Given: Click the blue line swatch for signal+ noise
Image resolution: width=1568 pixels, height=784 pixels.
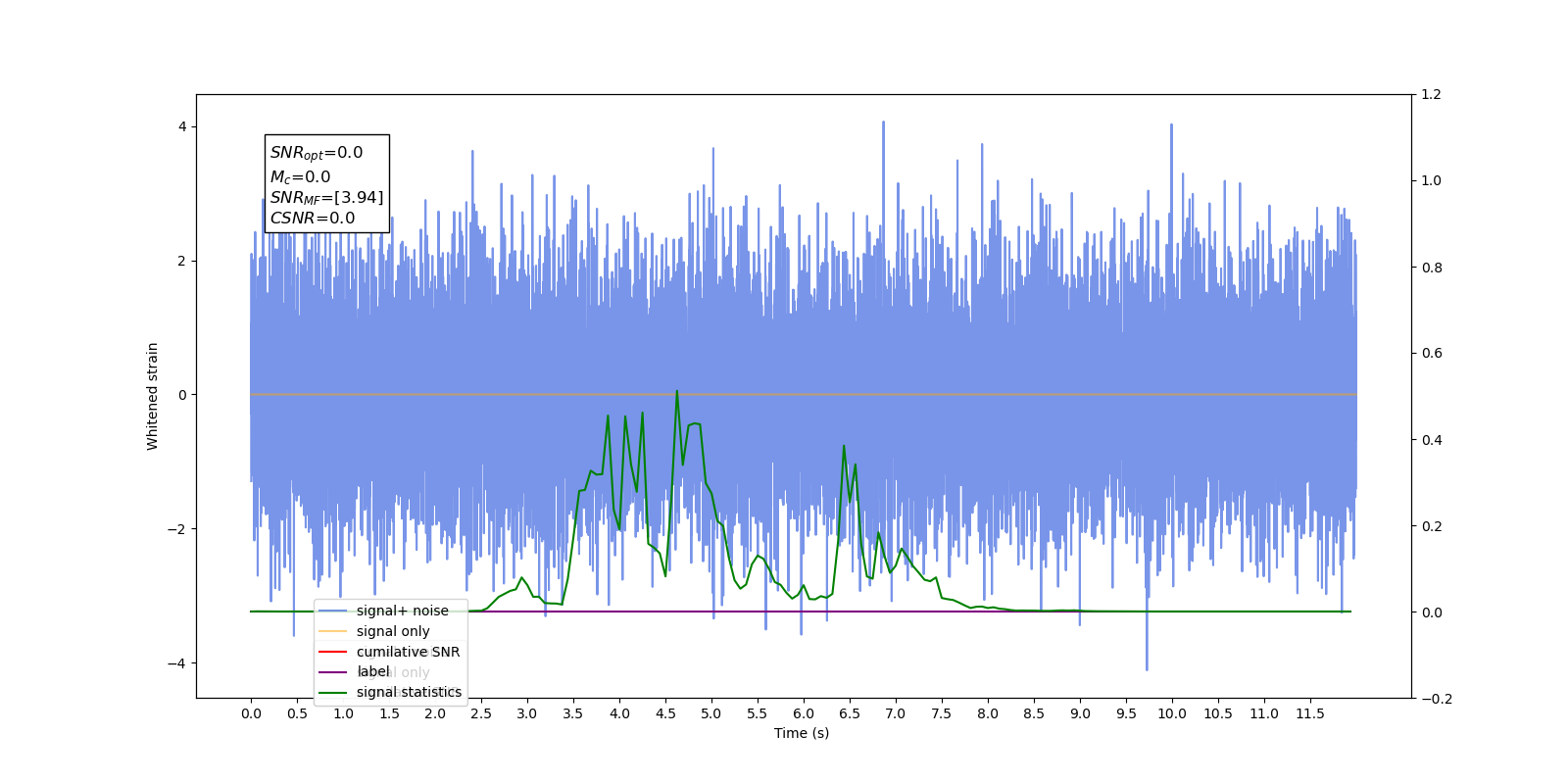Looking at the screenshot, I should (333, 611).
